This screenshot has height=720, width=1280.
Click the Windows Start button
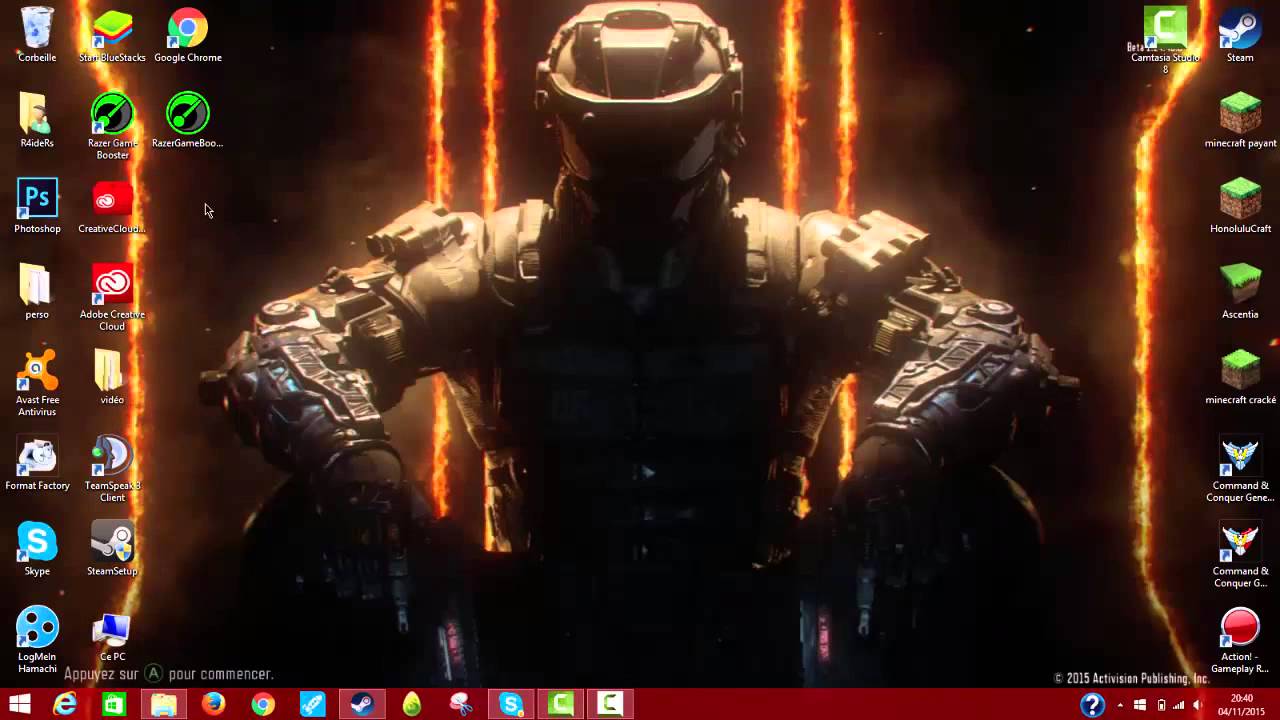[x=19, y=705]
